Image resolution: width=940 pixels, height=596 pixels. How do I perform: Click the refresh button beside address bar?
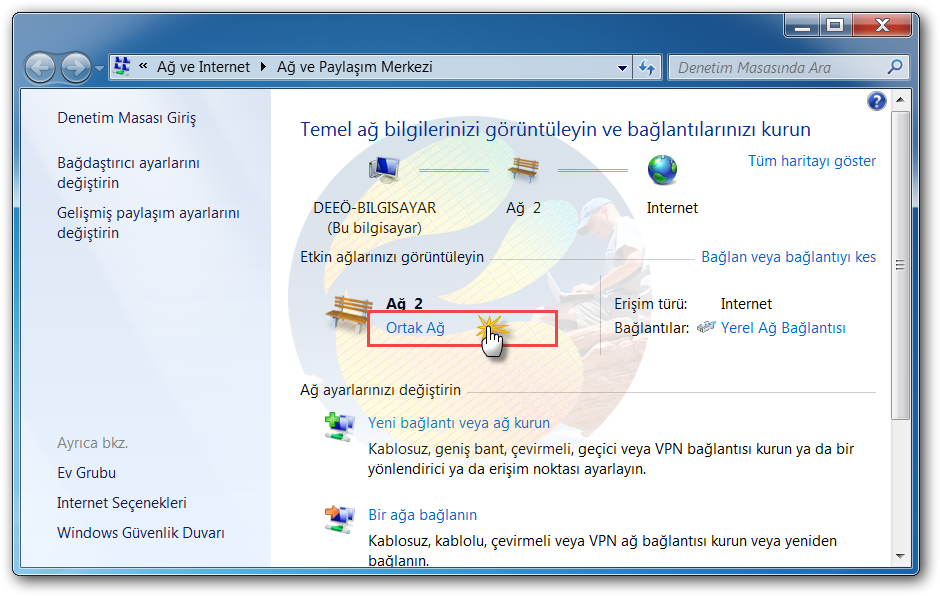(x=647, y=68)
